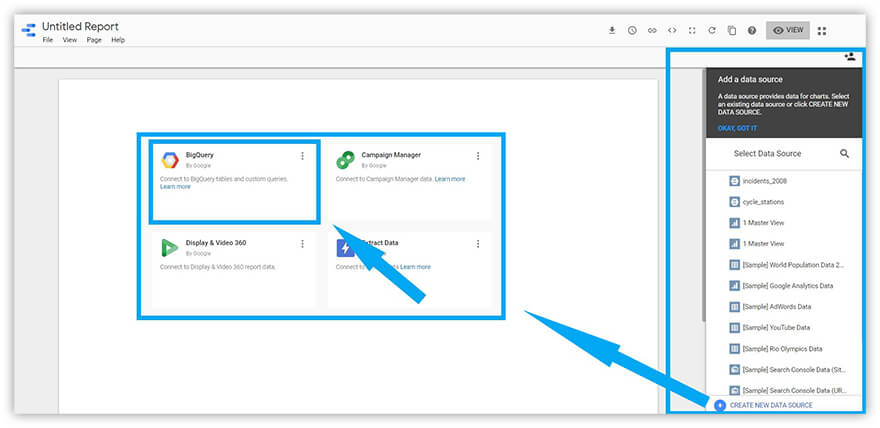Image resolution: width=880 pixels, height=428 pixels.
Task: Switch to VIEW mode
Action: (x=787, y=30)
